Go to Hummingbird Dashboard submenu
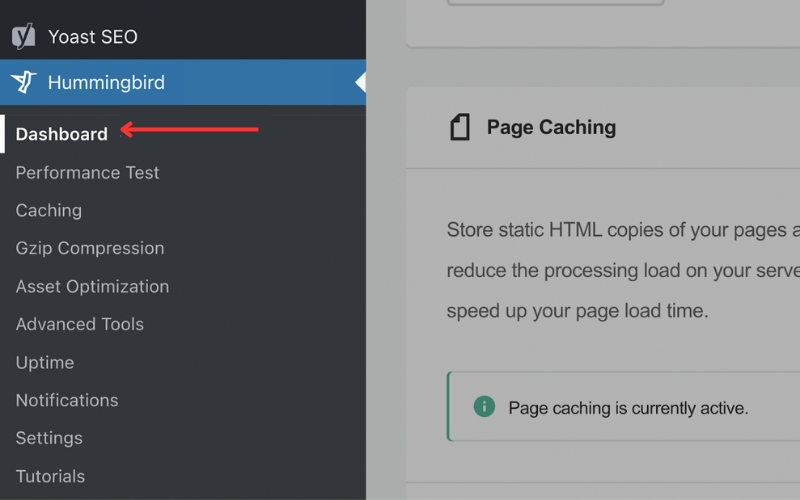The width and height of the screenshot is (800, 500). click(x=62, y=134)
